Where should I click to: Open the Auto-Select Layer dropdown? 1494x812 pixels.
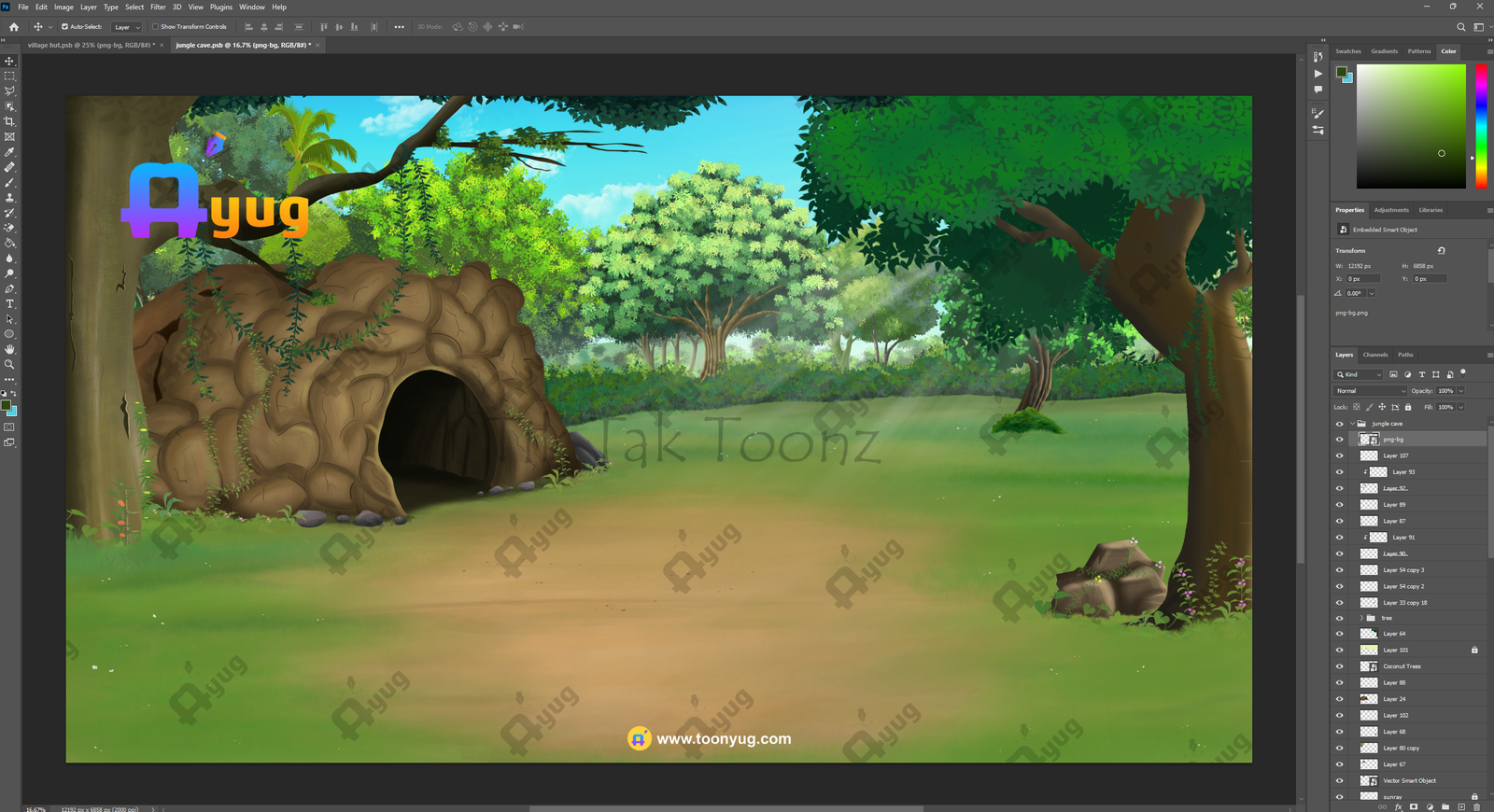(127, 27)
